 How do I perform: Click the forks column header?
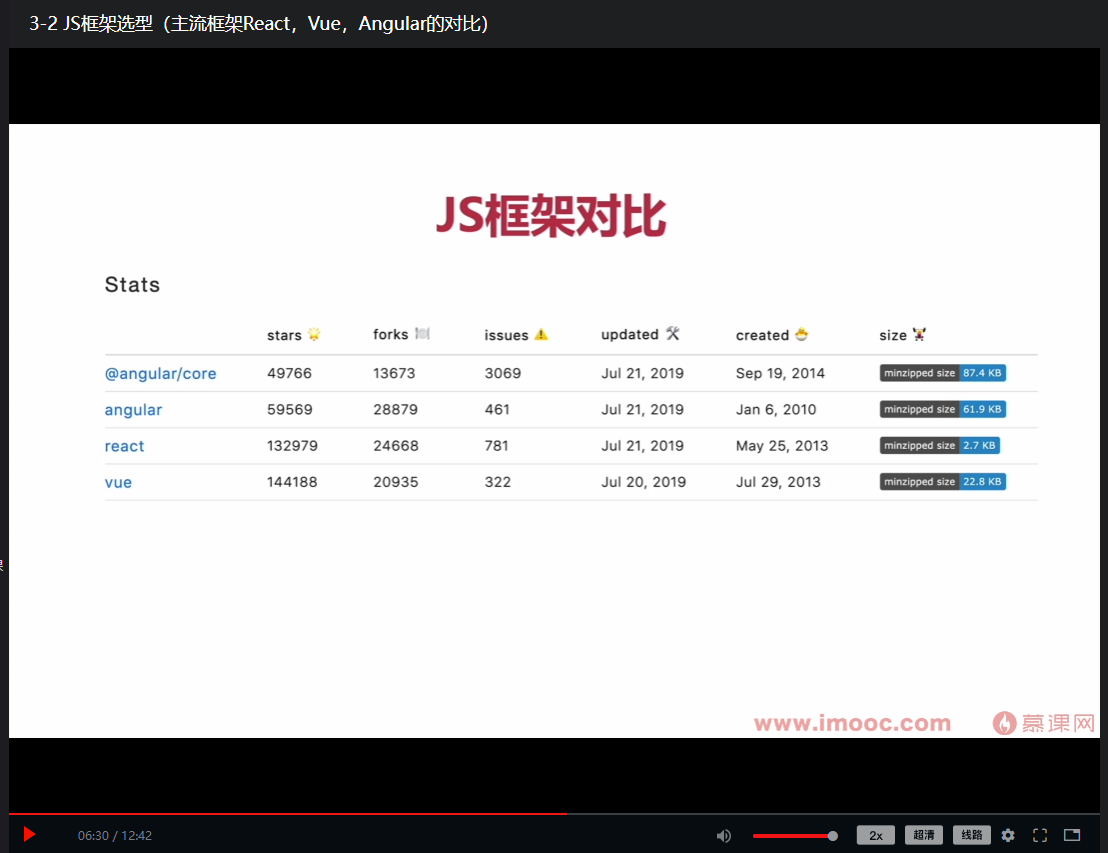point(401,334)
